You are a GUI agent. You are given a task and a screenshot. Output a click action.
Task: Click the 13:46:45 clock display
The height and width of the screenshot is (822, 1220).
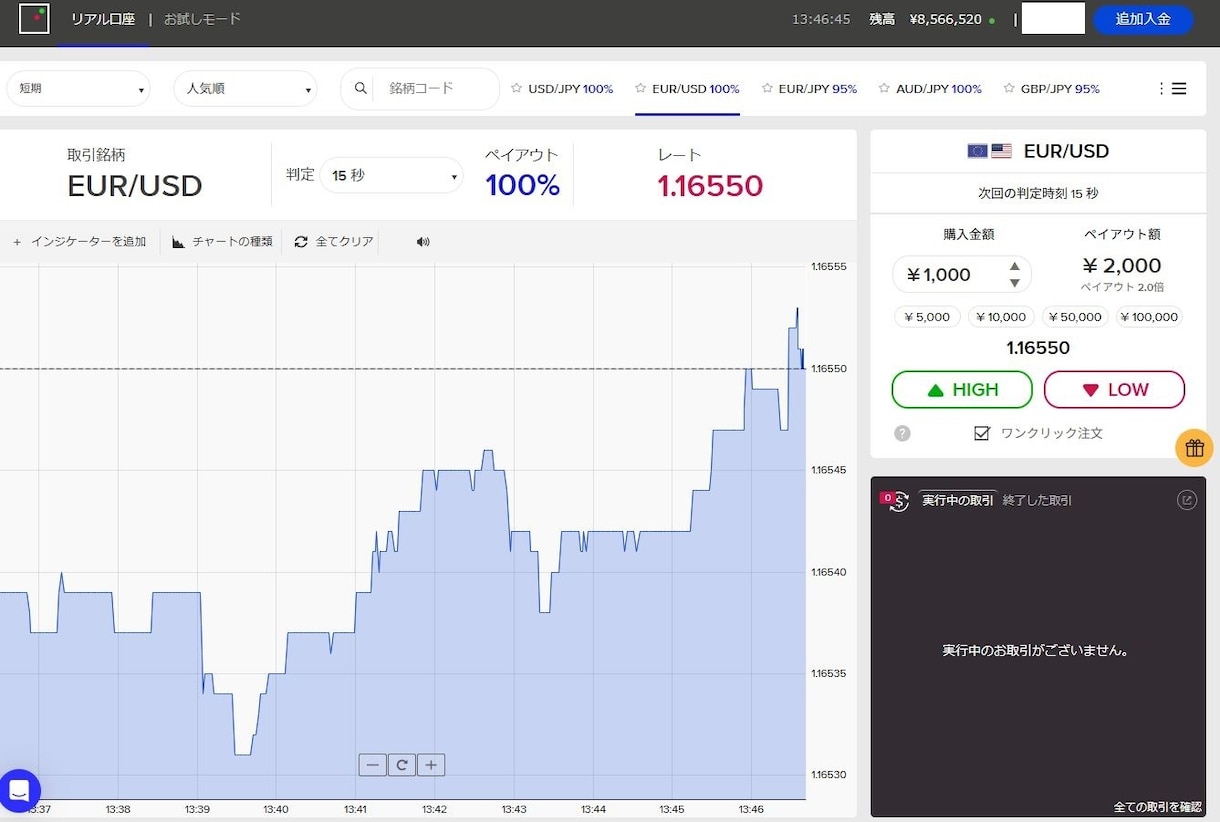click(x=821, y=19)
